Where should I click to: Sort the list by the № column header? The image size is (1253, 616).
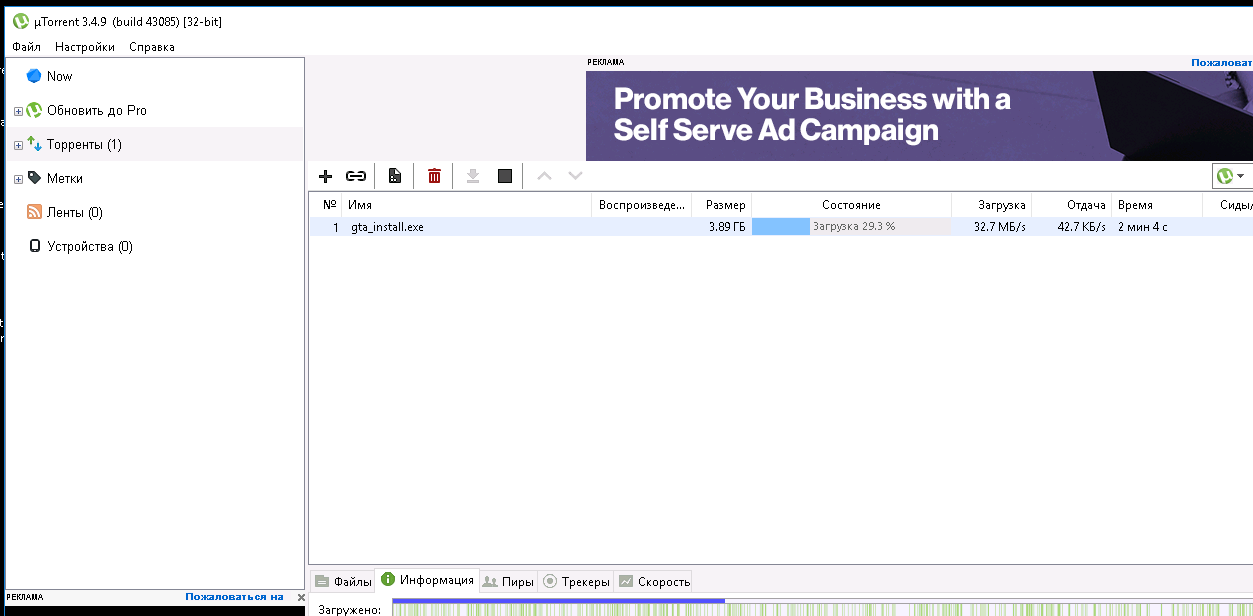coord(326,205)
